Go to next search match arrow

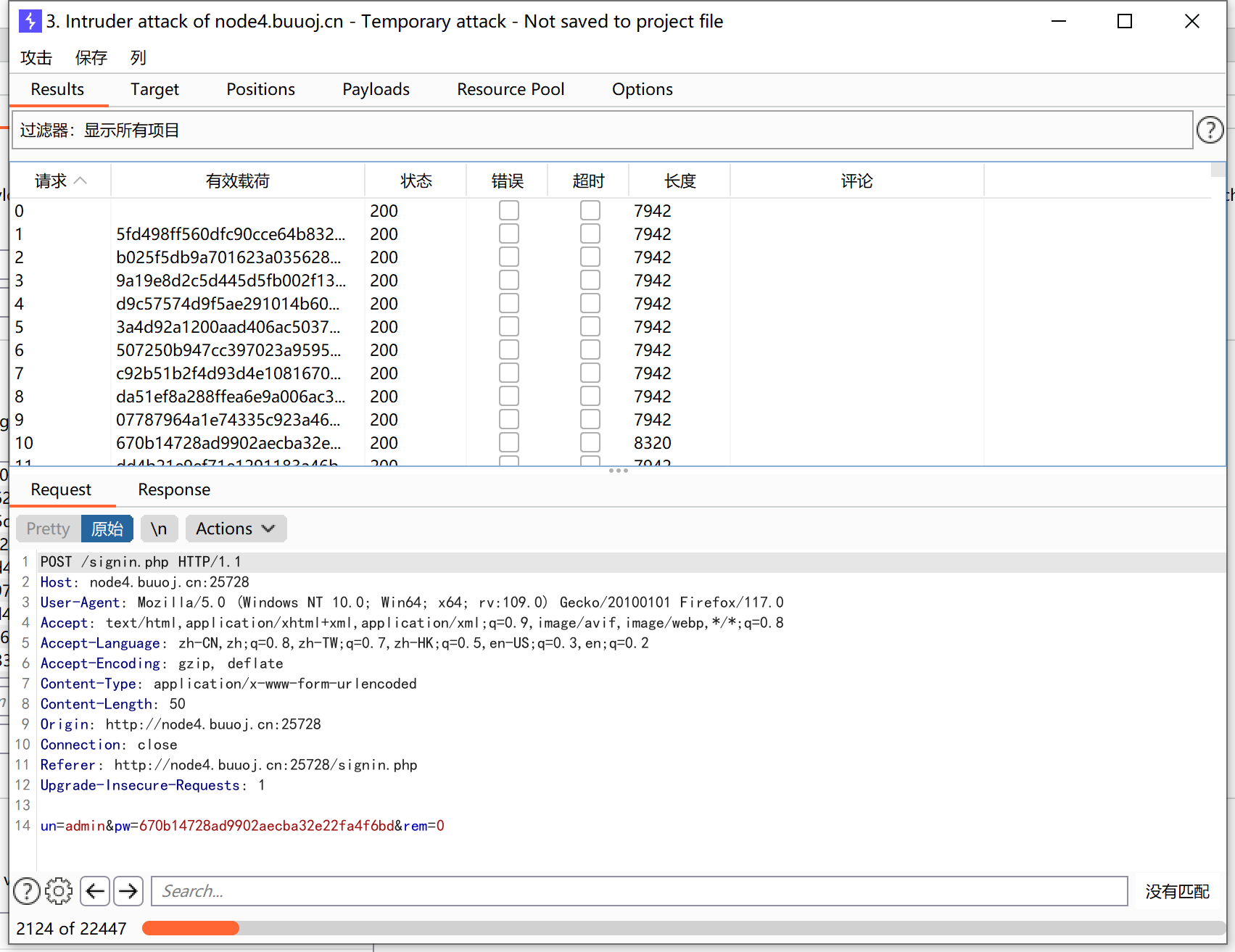(128, 891)
